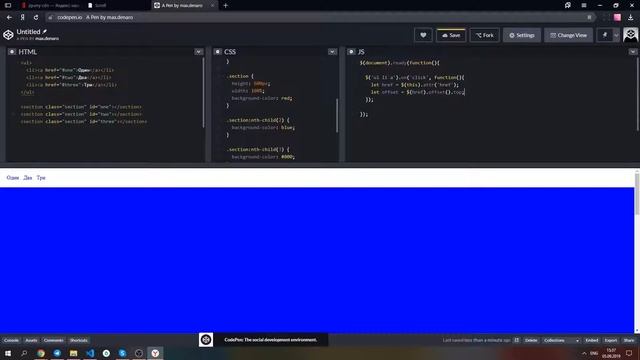Expand the arrow next to the pin button
640x360 pixels.
[616, 35]
